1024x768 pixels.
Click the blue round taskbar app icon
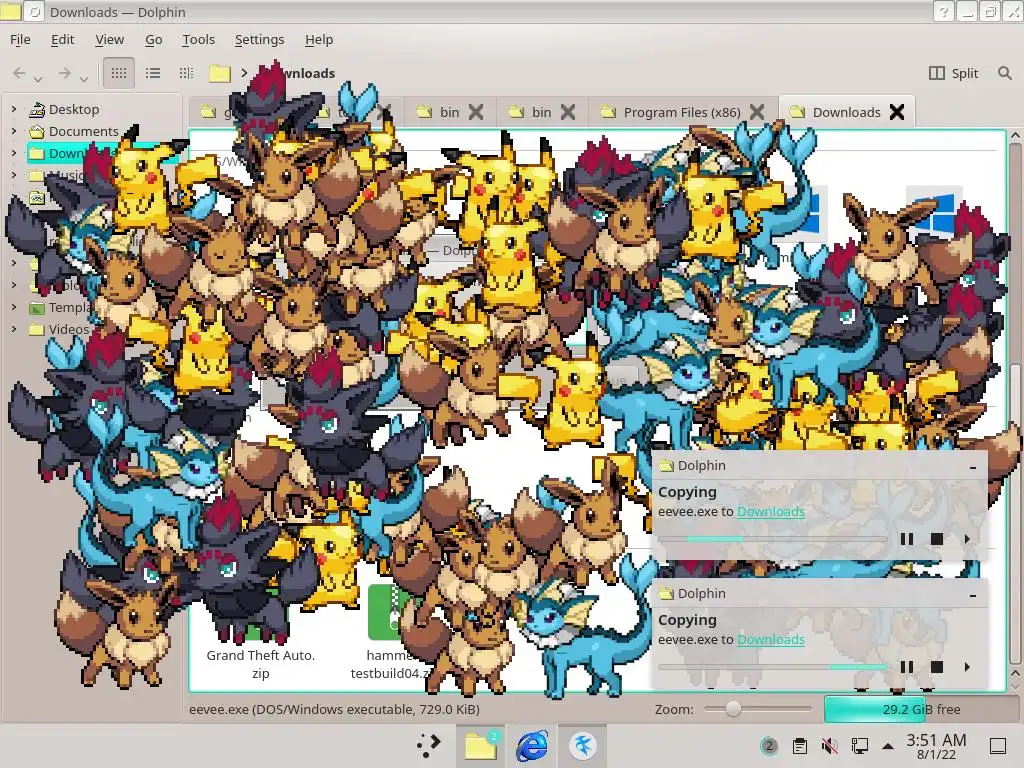pyautogui.click(x=583, y=745)
